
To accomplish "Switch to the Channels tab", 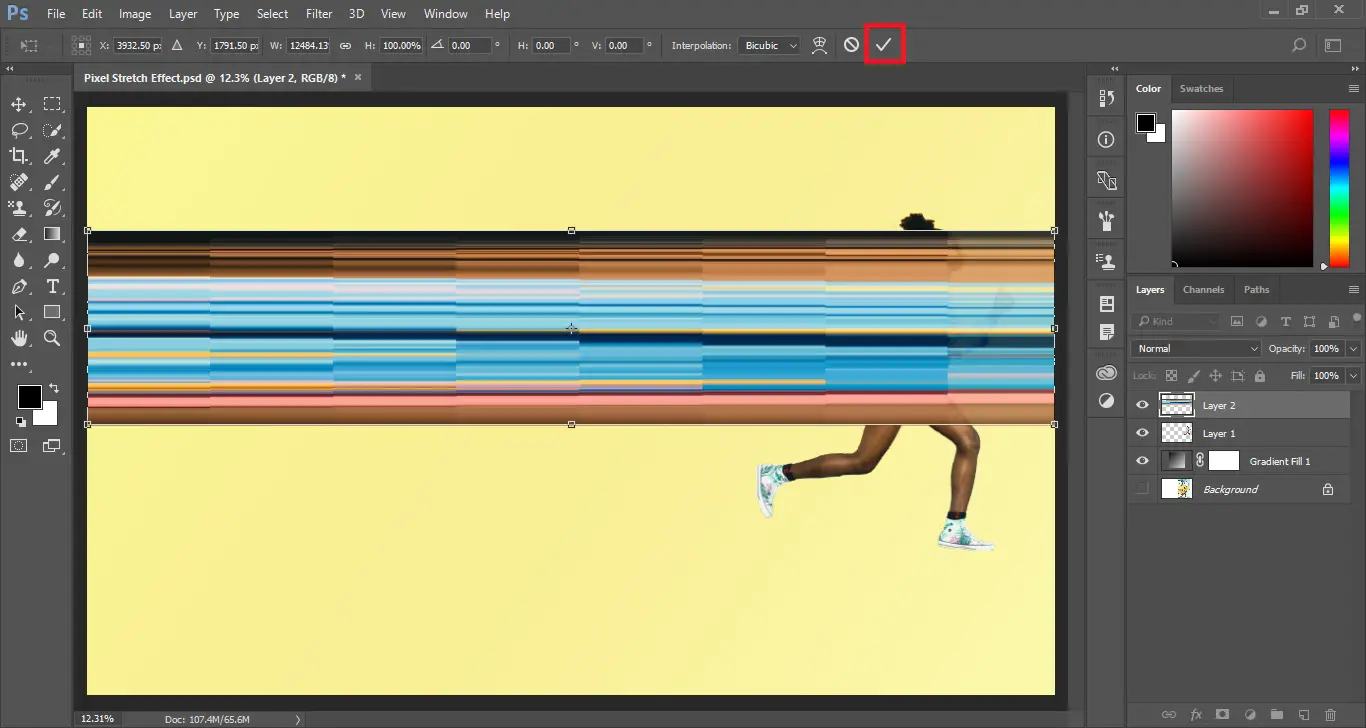I will click(1204, 289).
